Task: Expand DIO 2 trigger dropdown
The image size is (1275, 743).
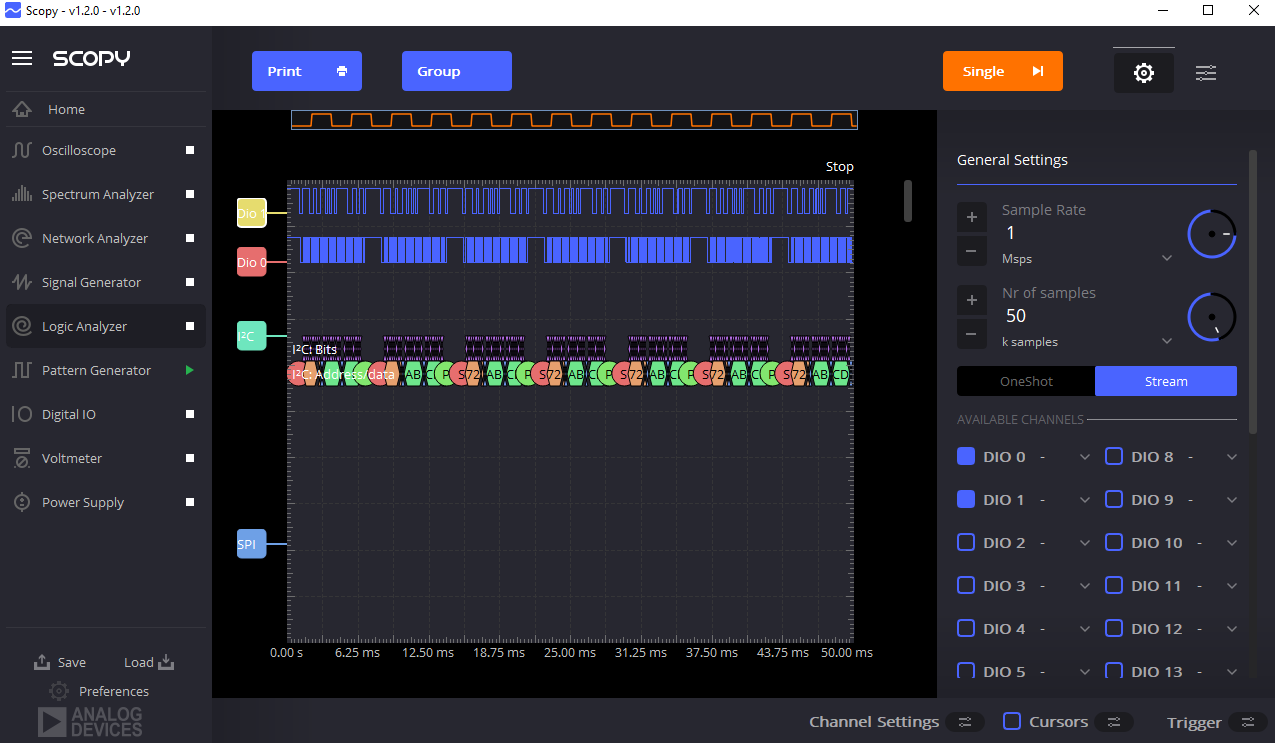Action: pos(1085,543)
